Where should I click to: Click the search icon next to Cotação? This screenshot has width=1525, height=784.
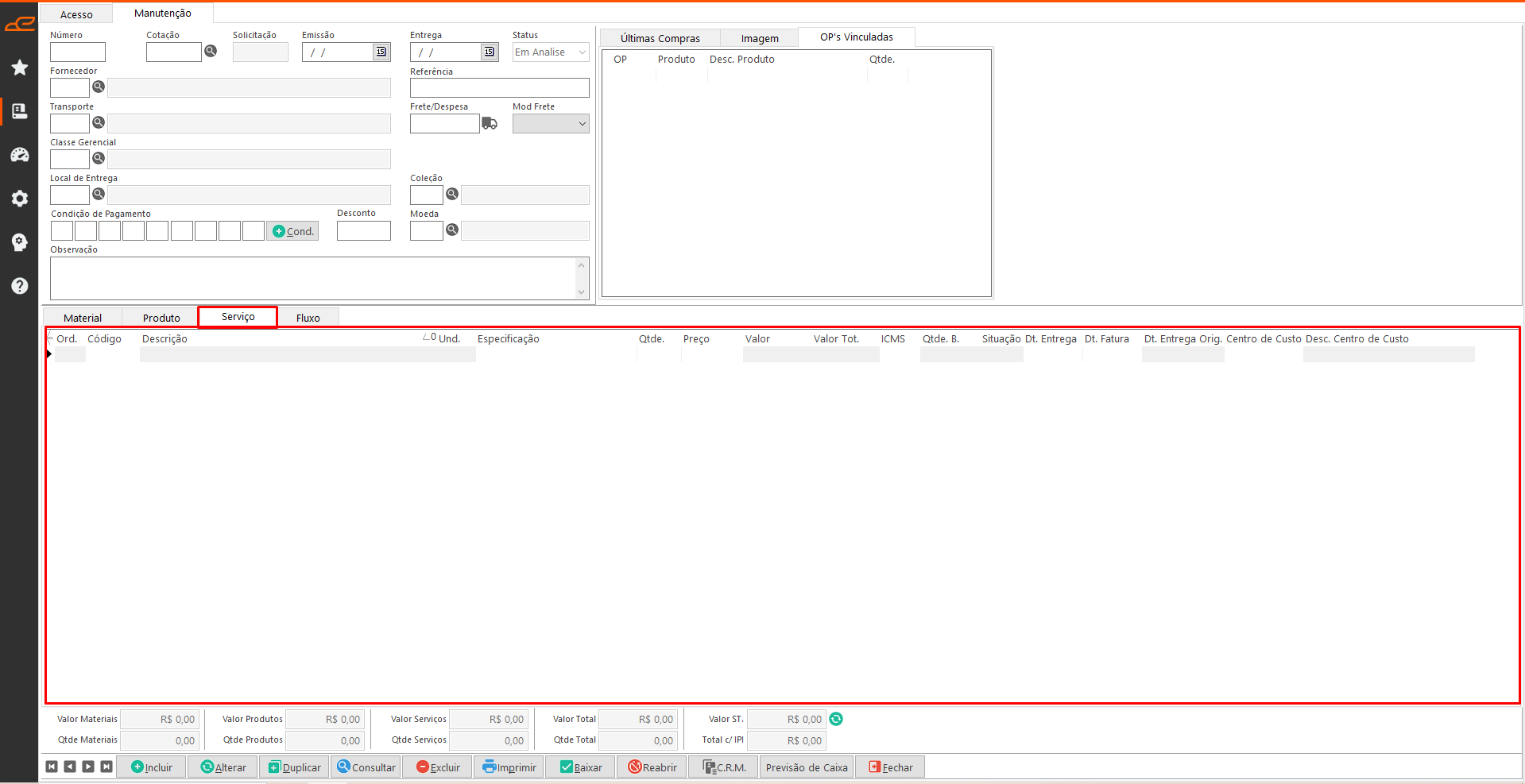(211, 51)
